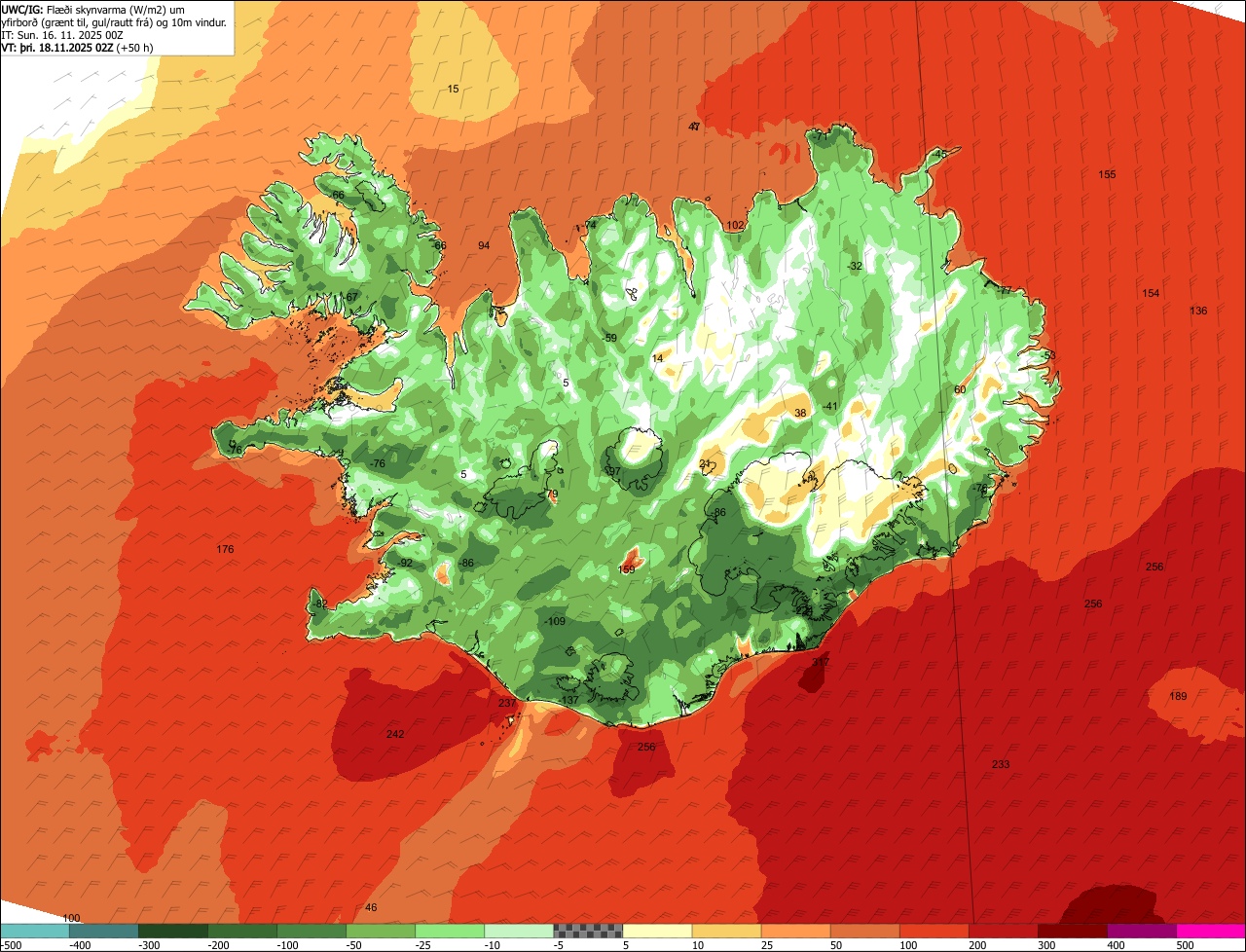Viewport: 1246px width, 952px height.
Task: Click the map value 155
Action: pyautogui.click(x=1107, y=175)
